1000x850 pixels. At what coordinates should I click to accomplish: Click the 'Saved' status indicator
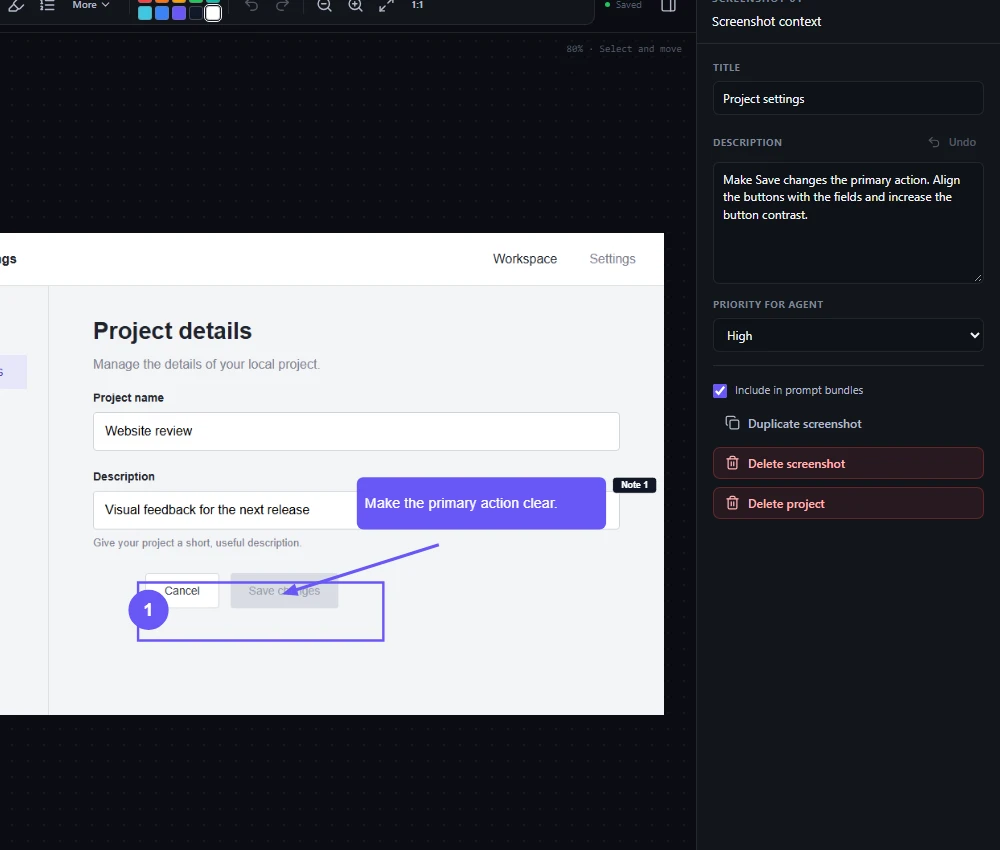coord(623,5)
